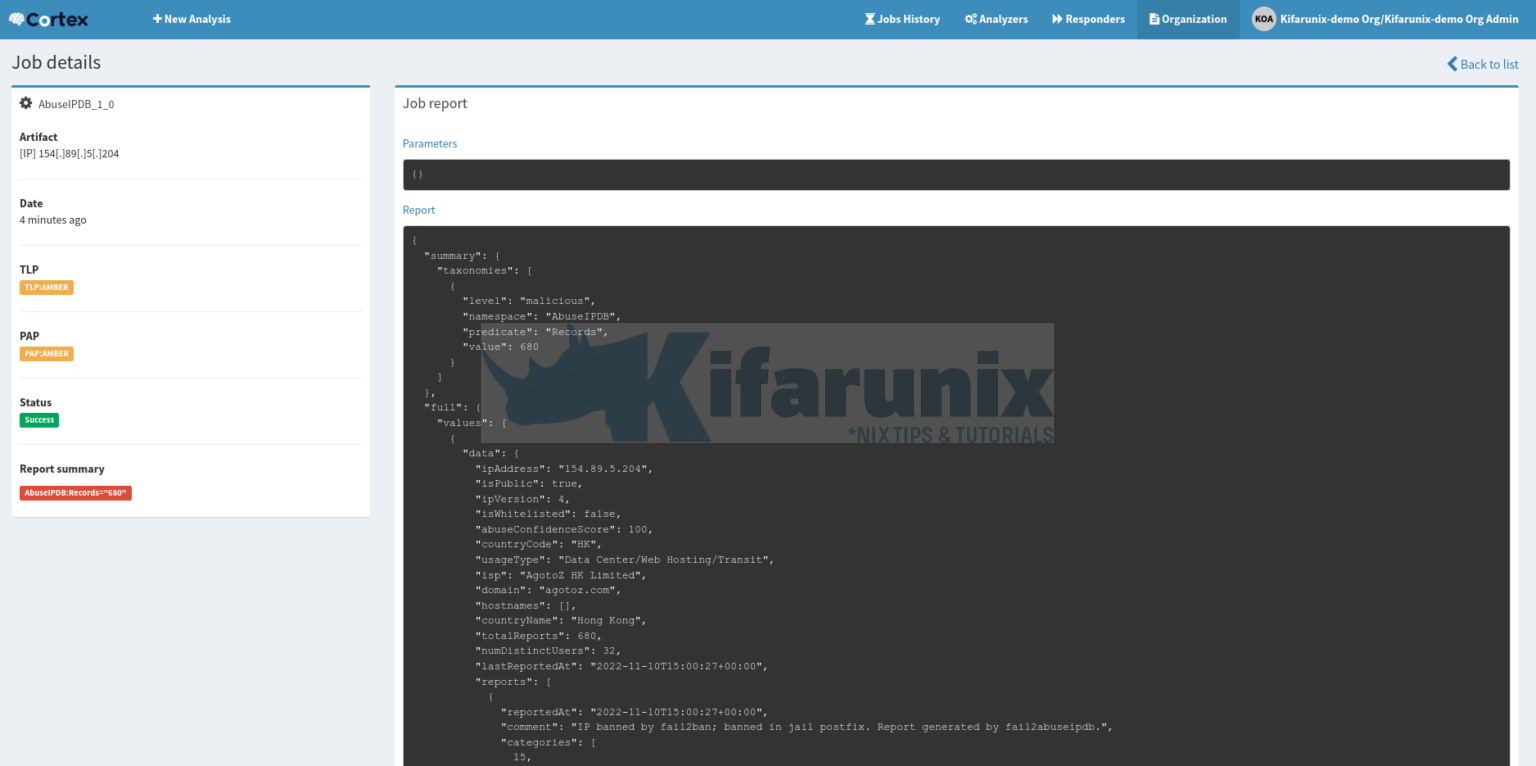Viewport: 1536px width, 766px height.
Task: Click the Cortex logo in the navbar
Action: click(x=48, y=18)
